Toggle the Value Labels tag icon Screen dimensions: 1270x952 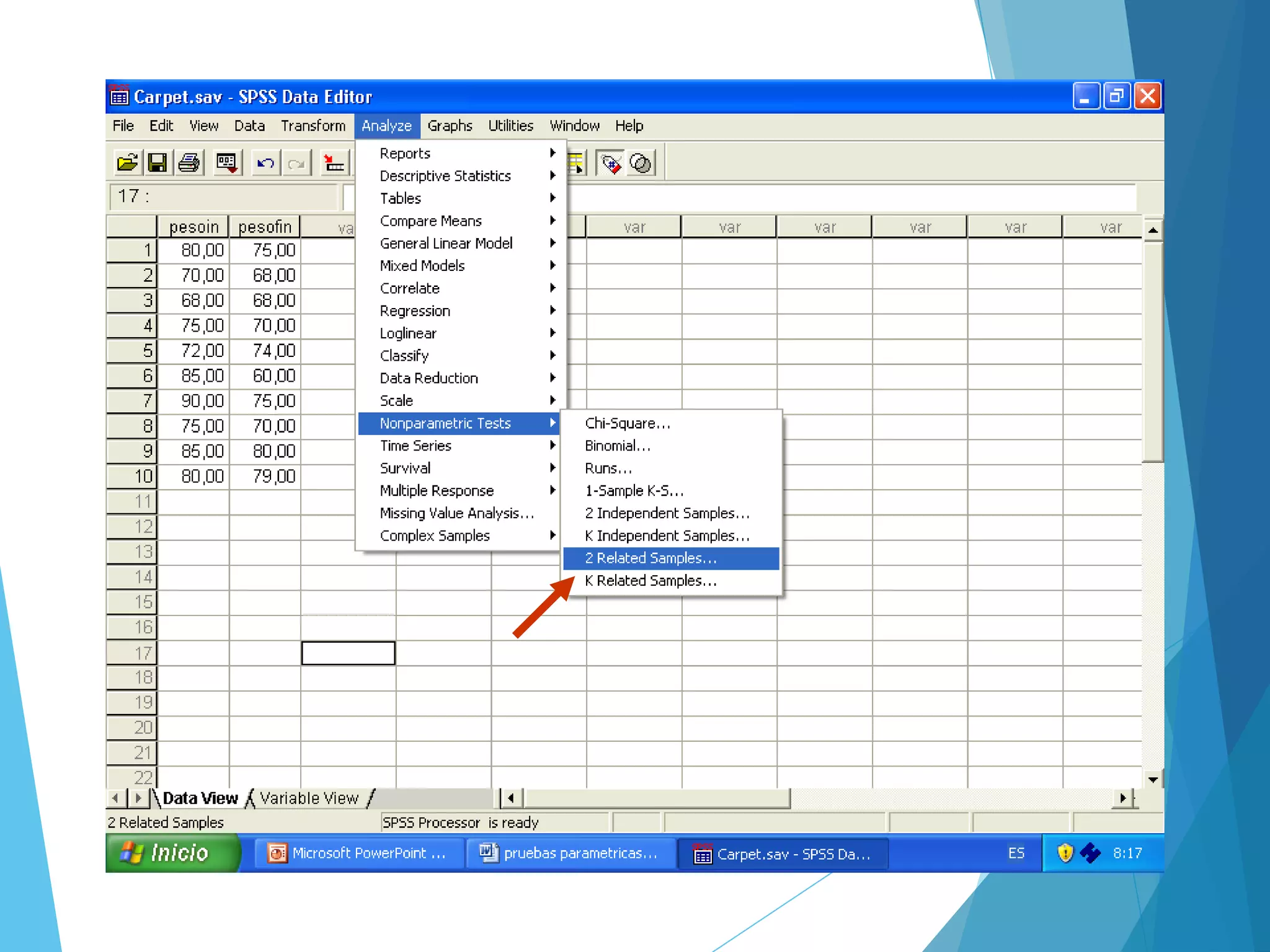tap(611, 164)
